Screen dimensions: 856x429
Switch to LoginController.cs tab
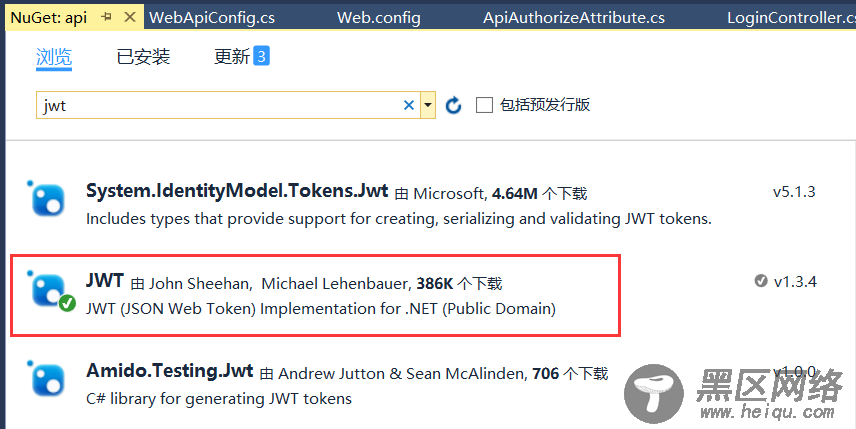click(x=791, y=17)
